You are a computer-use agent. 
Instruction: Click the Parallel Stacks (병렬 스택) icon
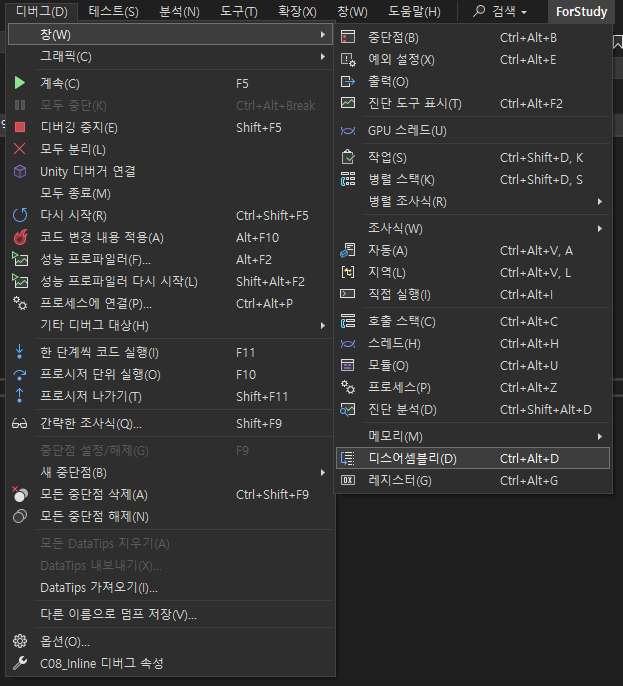348,179
